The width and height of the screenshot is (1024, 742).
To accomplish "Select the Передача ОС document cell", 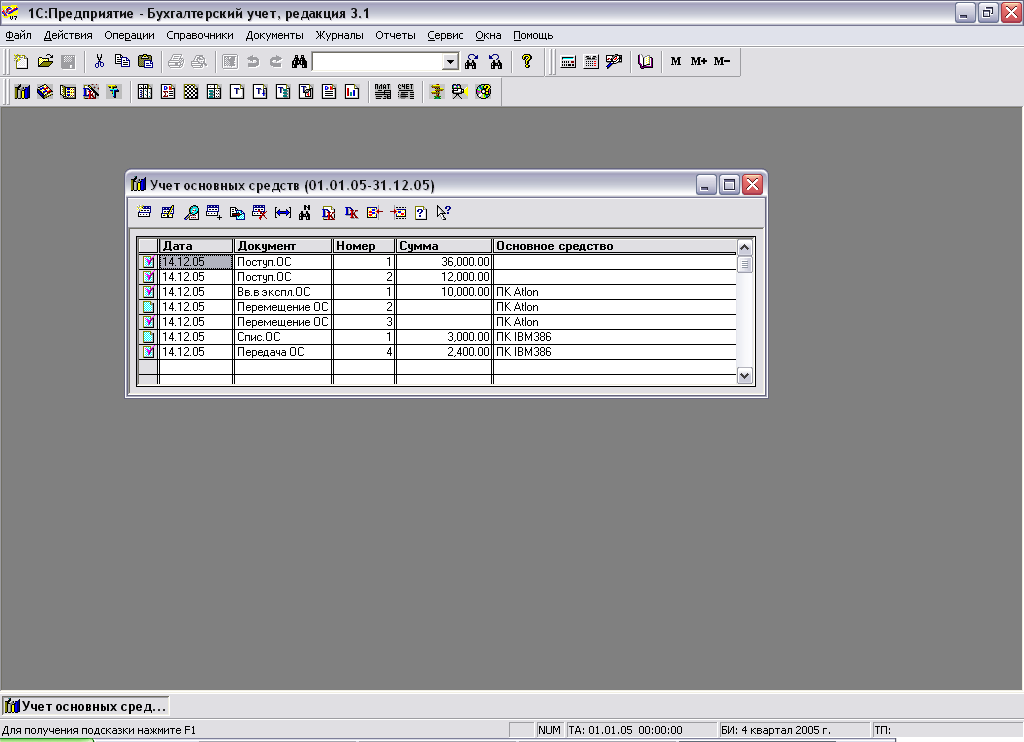I will pos(283,352).
